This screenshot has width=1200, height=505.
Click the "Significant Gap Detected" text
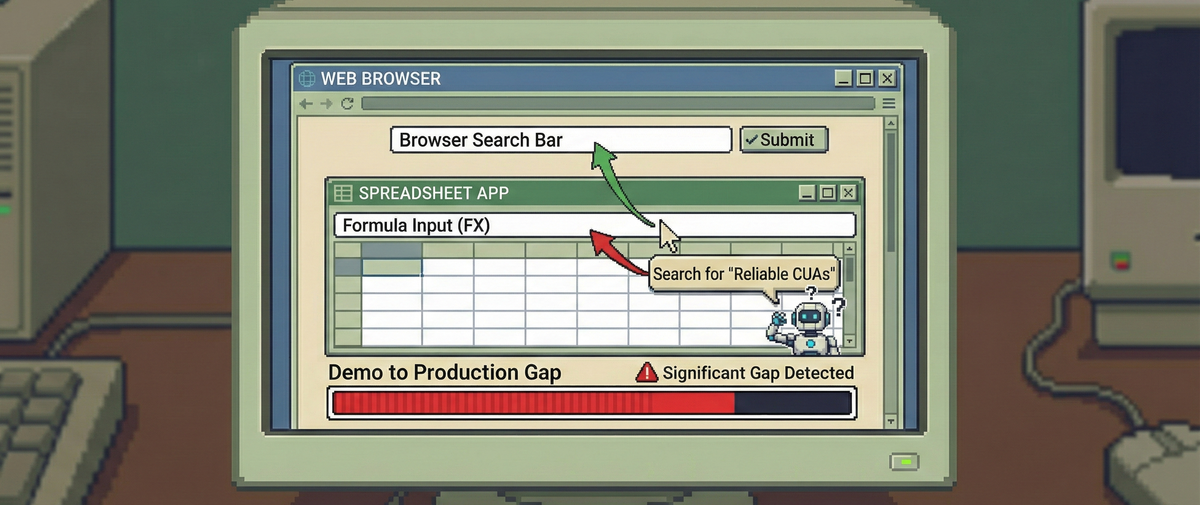pyautogui.click(x=758, y=373)
